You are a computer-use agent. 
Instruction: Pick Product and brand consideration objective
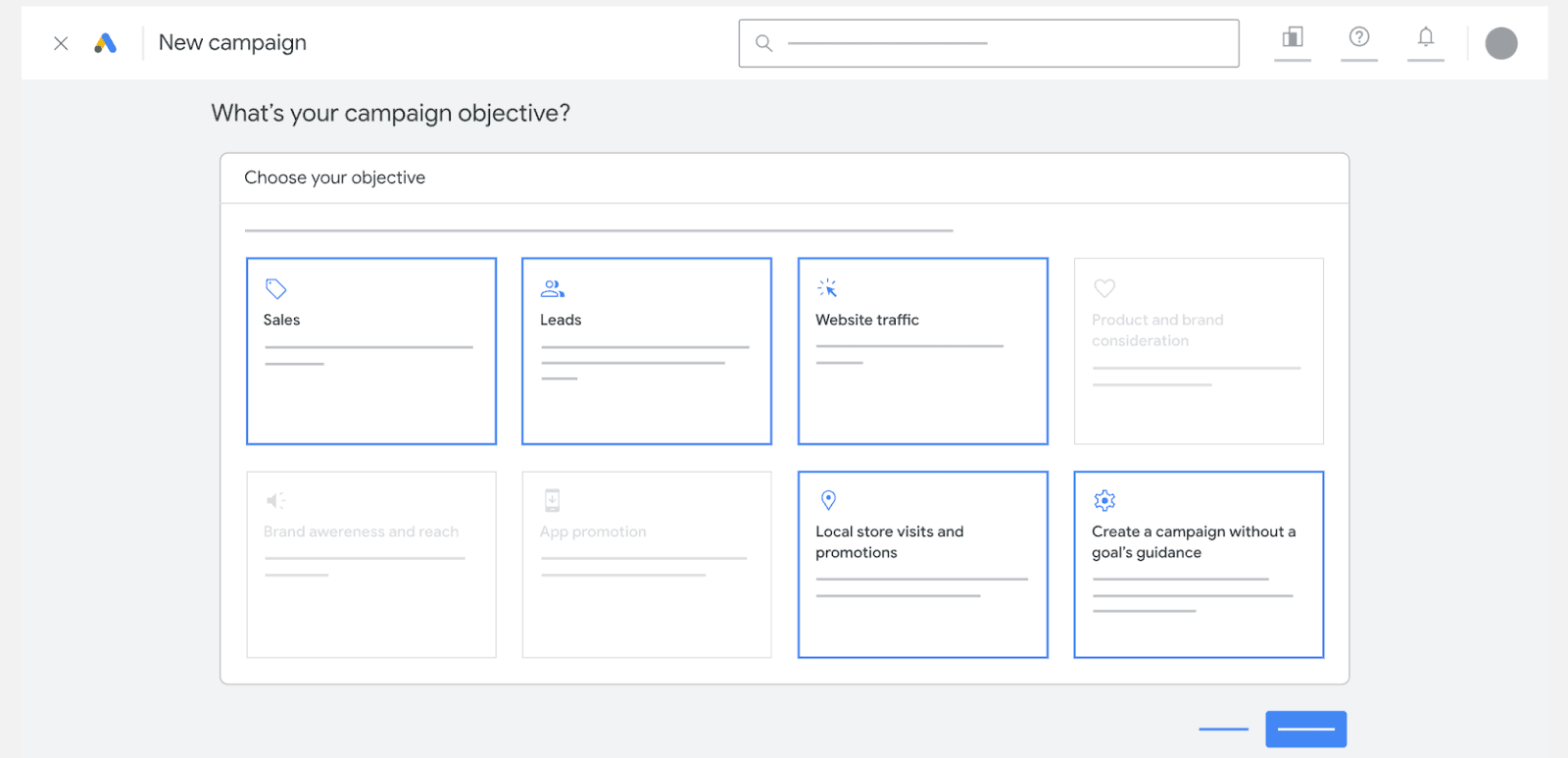(1199, 351)
